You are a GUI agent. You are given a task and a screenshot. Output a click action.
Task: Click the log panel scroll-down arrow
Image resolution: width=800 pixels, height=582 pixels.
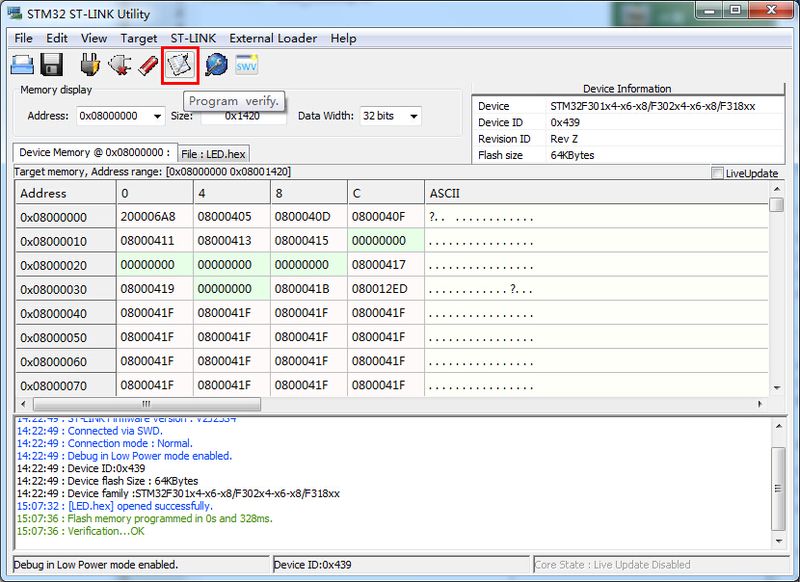[778, 541]
